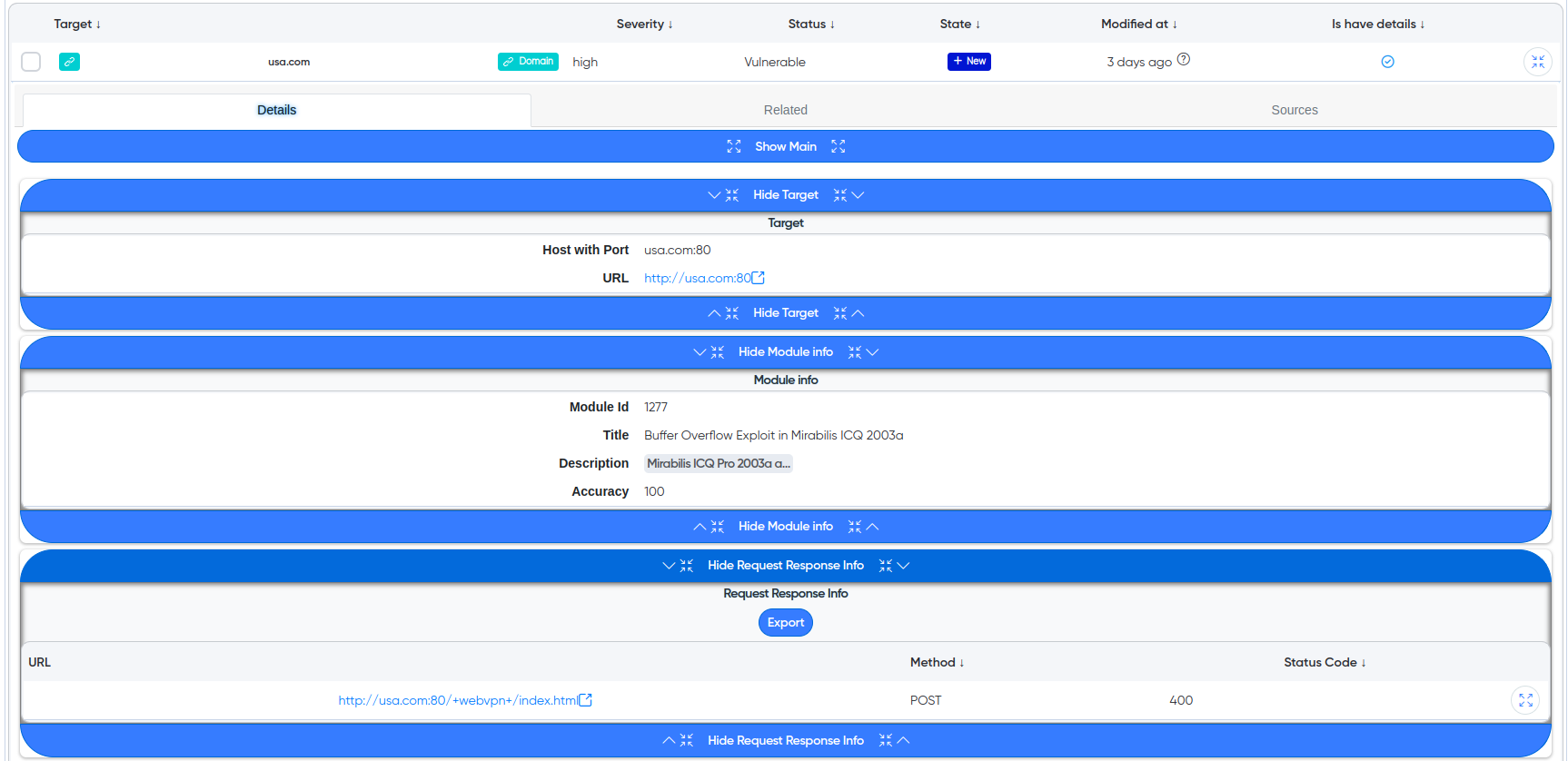Expand the request row for the webvpn URL
This screenshot has height=761, width=1568.
tap(1525, 700)
